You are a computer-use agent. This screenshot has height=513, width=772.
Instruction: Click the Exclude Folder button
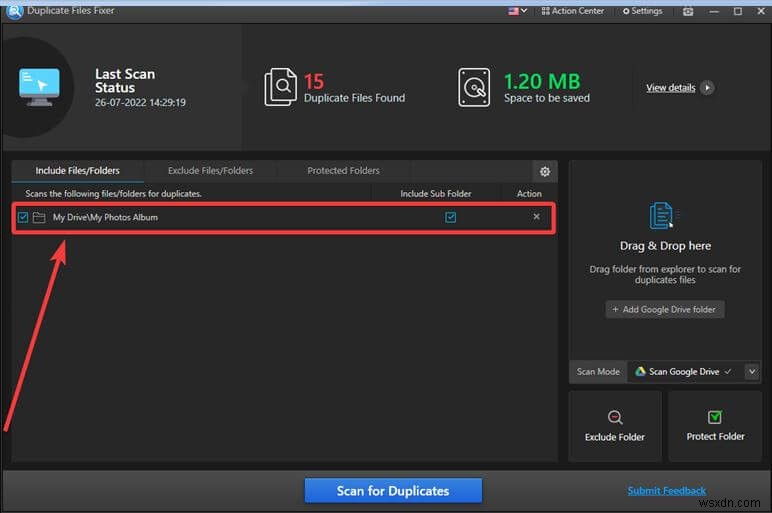point(615,426)
